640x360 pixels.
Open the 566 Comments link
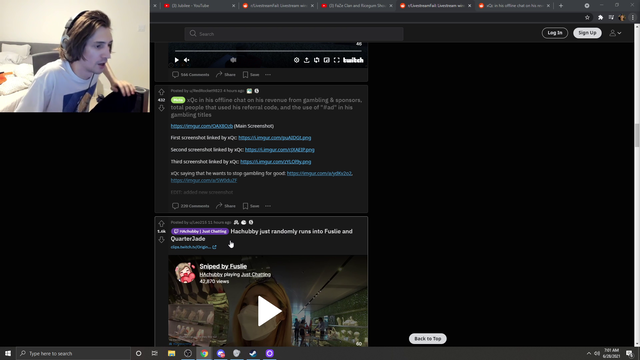coord(191,75)
